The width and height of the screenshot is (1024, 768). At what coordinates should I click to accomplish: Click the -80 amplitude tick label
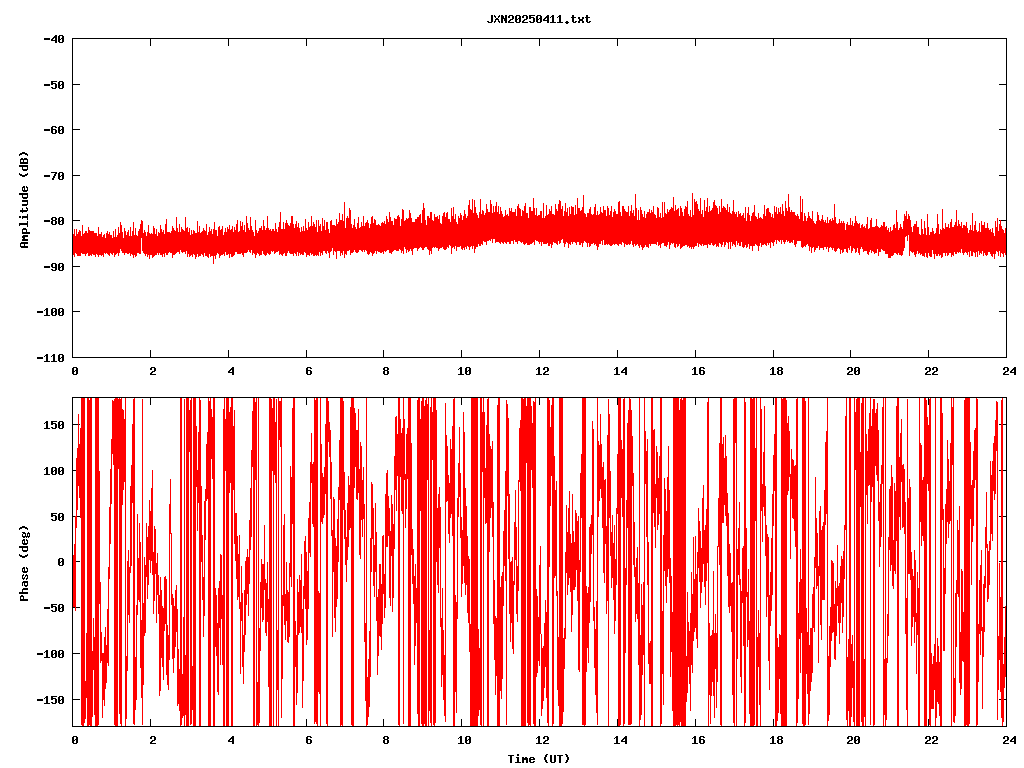click(54, 221)
